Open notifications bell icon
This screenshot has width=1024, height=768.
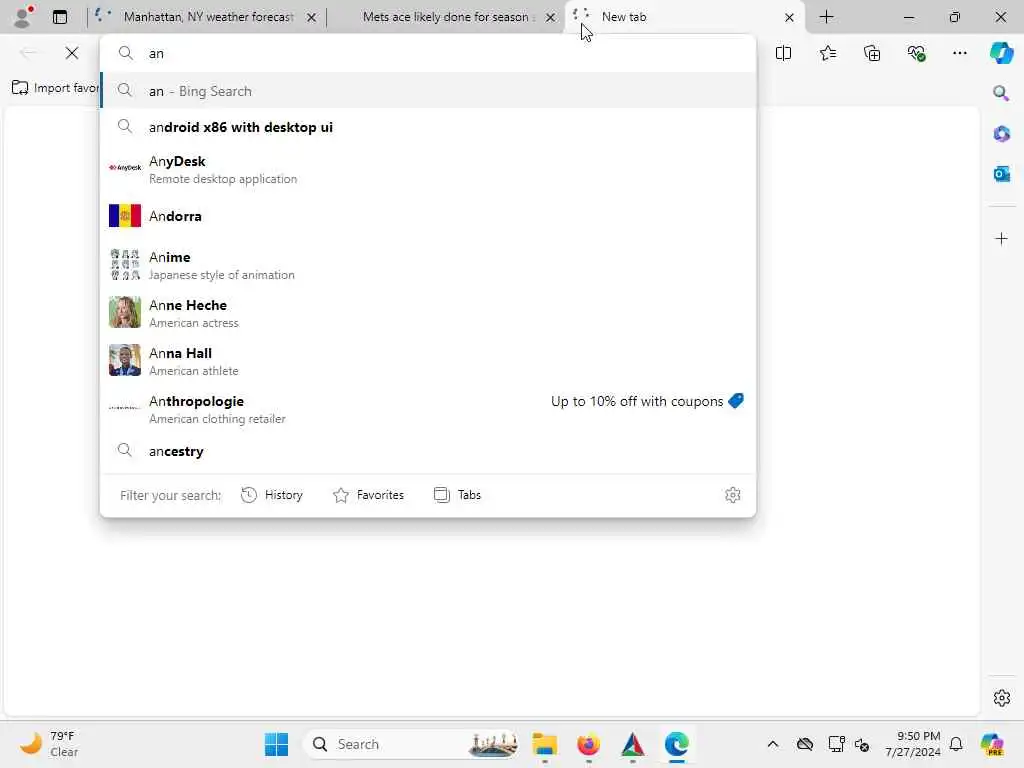click(956, 744)
